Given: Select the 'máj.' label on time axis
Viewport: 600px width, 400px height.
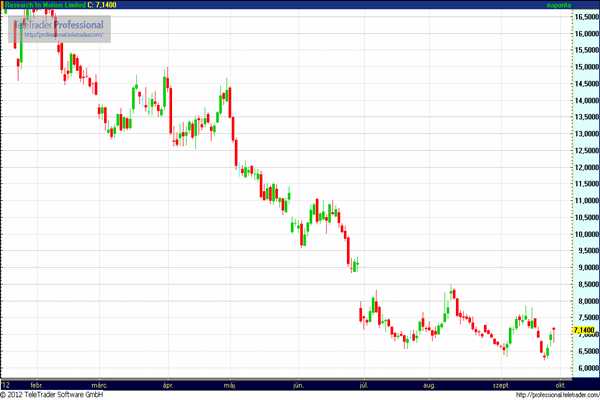Looking at the screenshot, I should tap(231, 383).
